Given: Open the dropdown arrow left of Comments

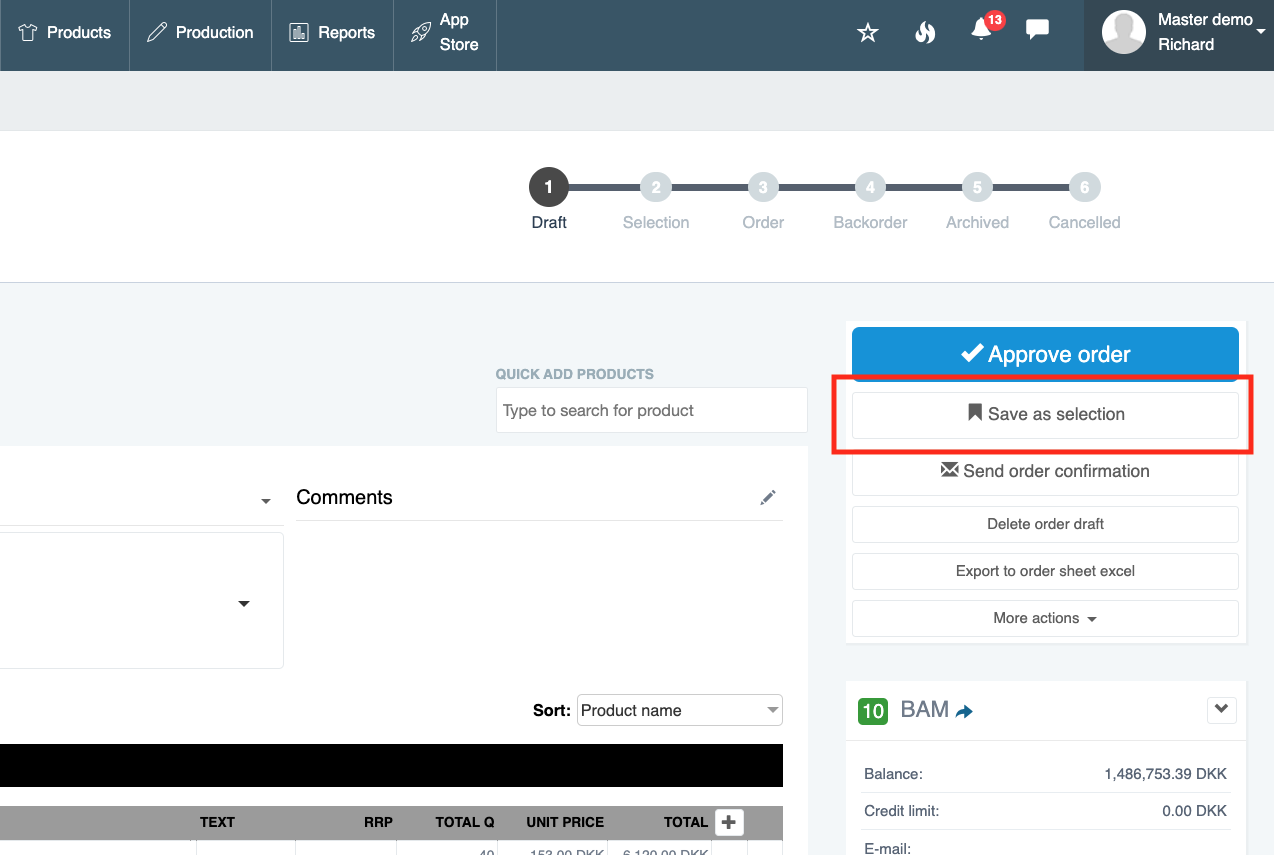Looking at the screenshot, I should click(266, 500).
